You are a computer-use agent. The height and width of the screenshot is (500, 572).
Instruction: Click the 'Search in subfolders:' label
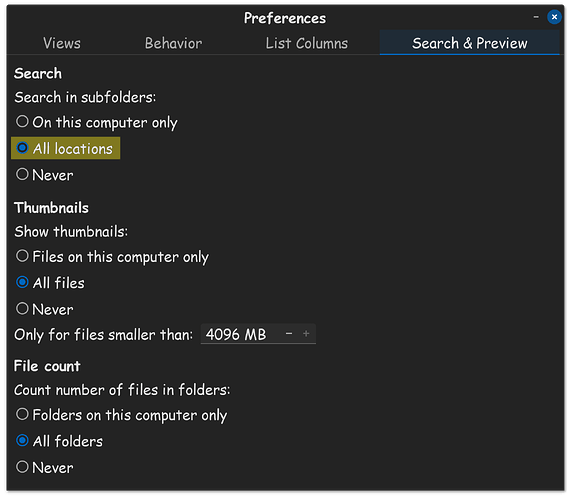tap(85, 97)
